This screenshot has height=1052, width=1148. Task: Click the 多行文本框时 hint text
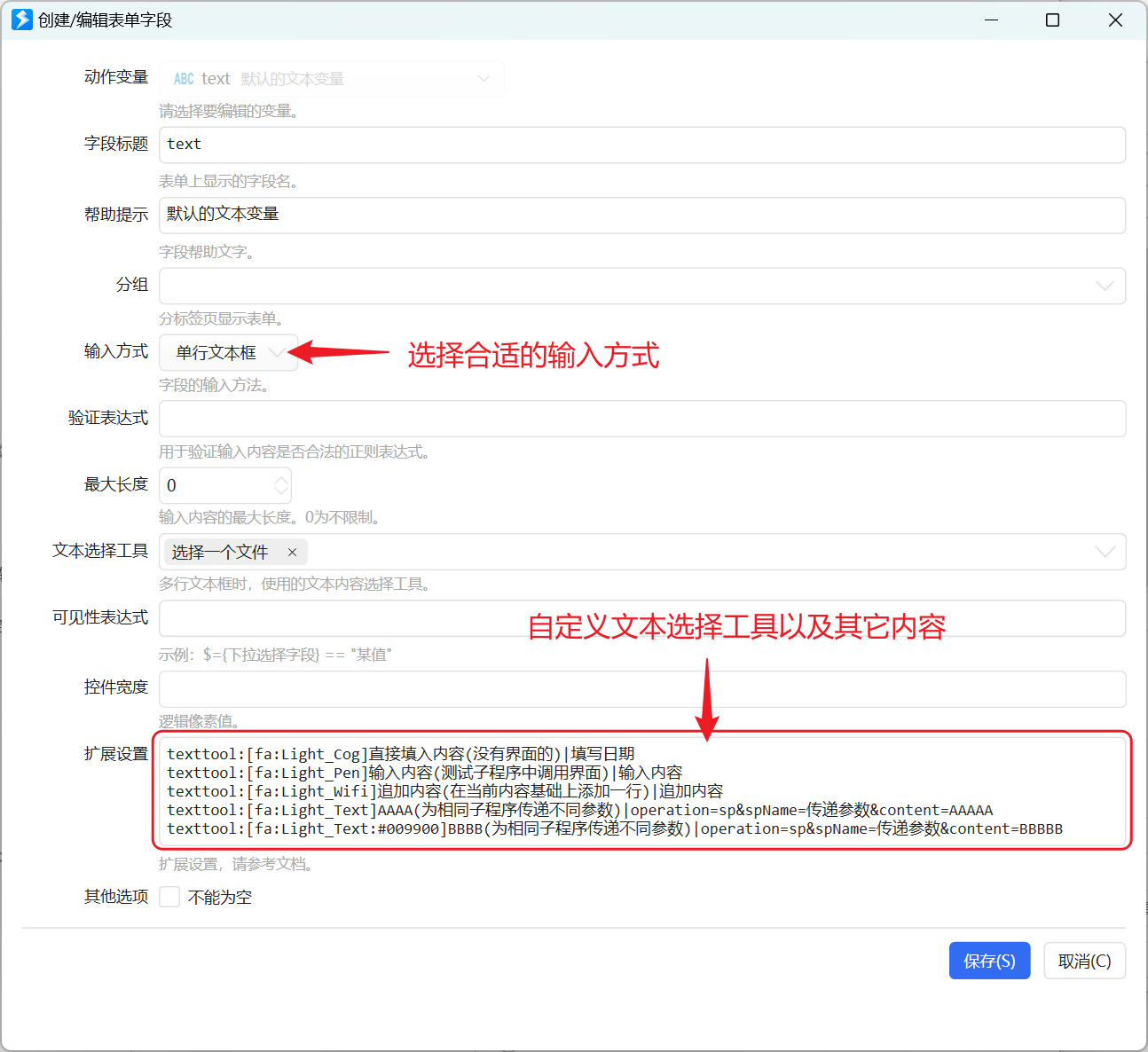pos(296,584)
